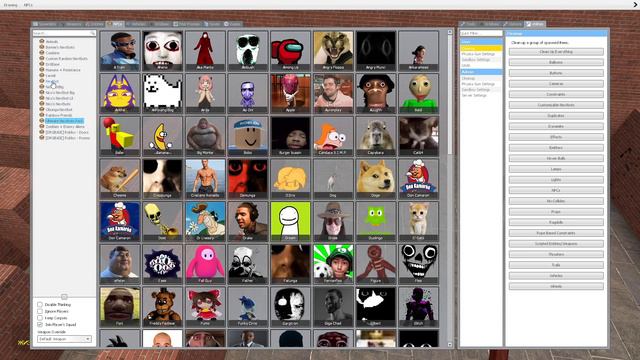Select the Annoying Dog NPC icon

[162, 93]
